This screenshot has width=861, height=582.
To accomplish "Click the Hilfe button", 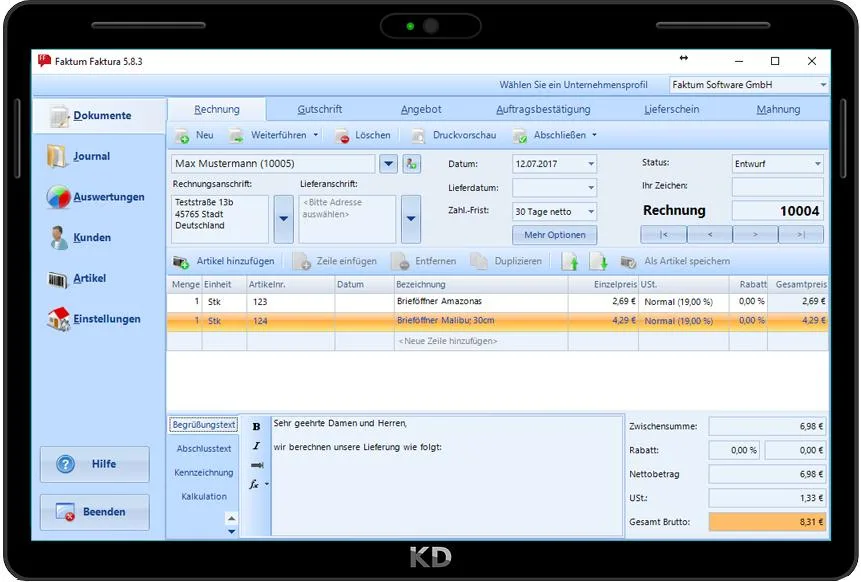I will [x=94, y=465].
